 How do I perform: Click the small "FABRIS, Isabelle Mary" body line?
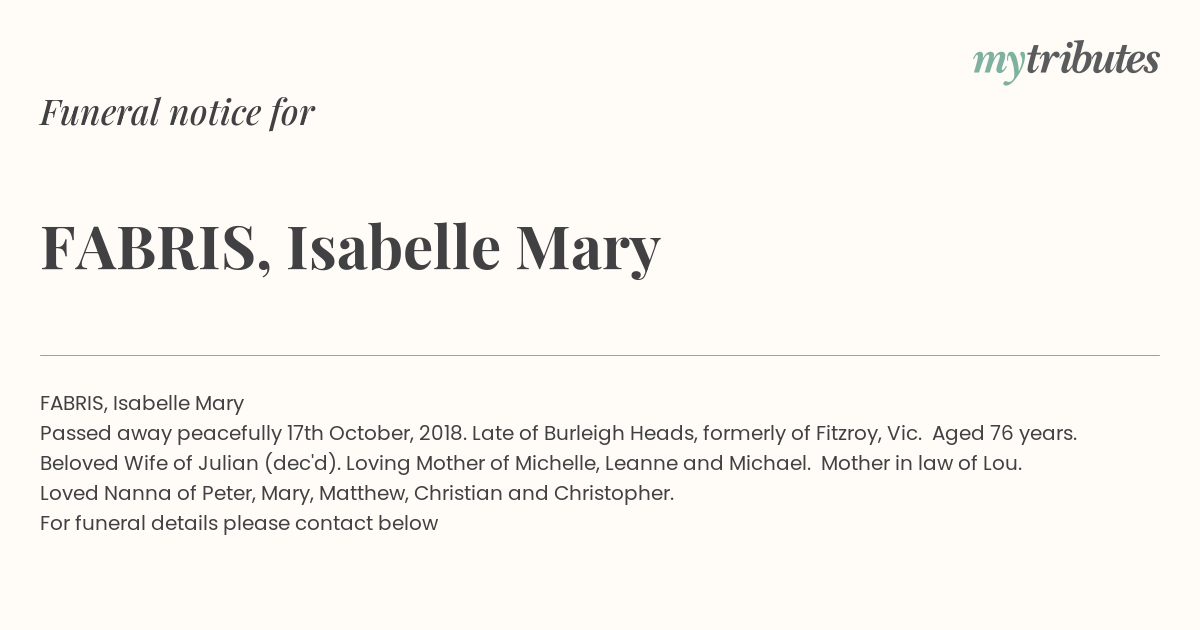coord(142,403)
